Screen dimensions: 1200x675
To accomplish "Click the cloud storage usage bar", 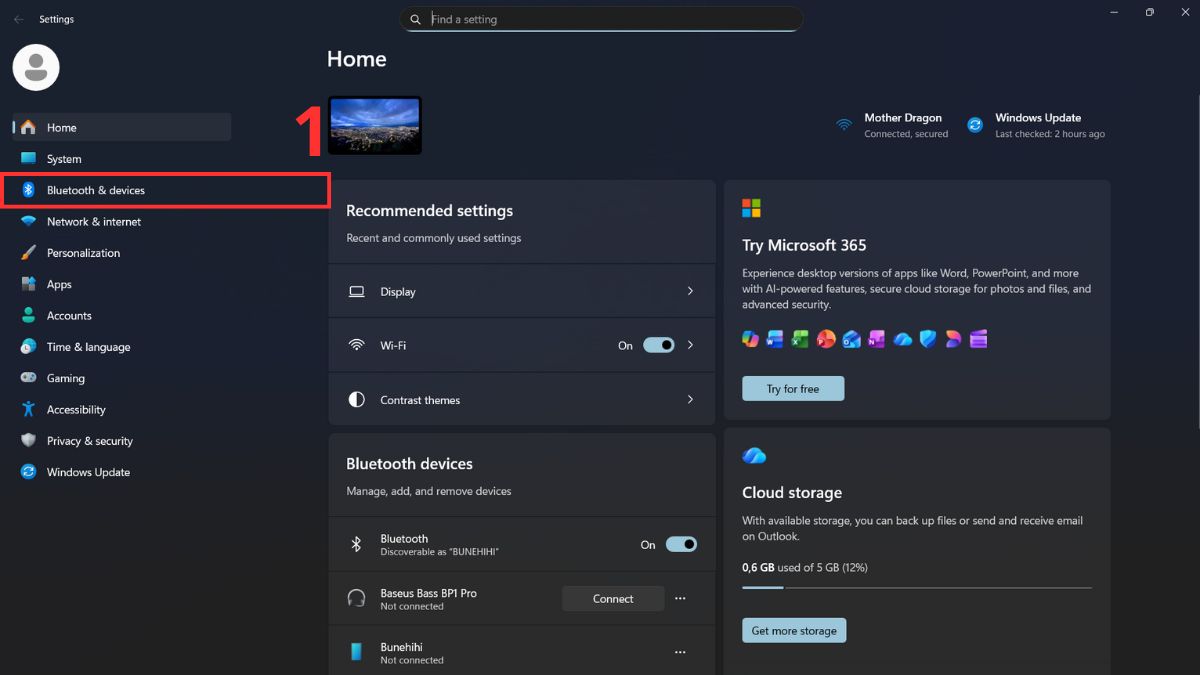I will (916, 588).
